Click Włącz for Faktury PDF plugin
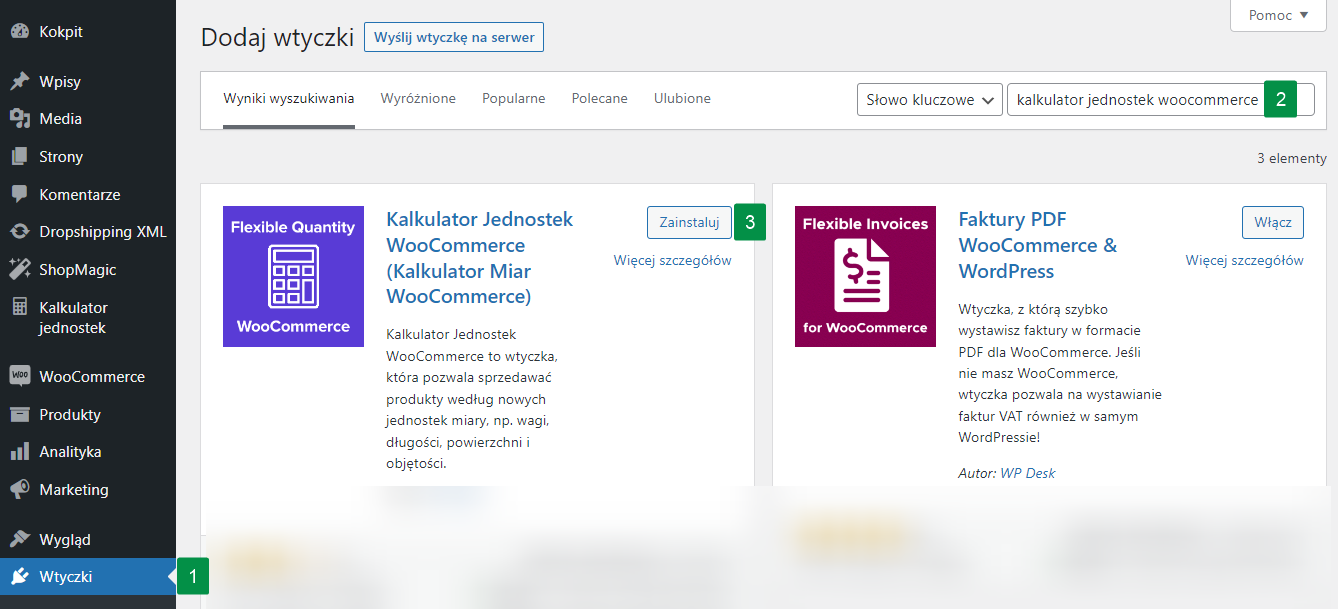The height and width of the screenshot is (609, 1338). click(x=1273, y=223)
